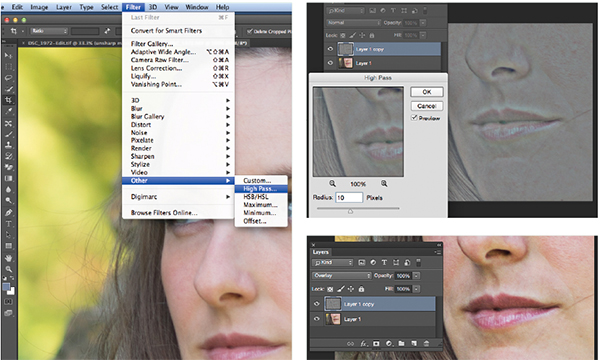Click the zoom-in magnifier in High Pass dialog
Screen dimensions: 600x360
coord(384,184)
